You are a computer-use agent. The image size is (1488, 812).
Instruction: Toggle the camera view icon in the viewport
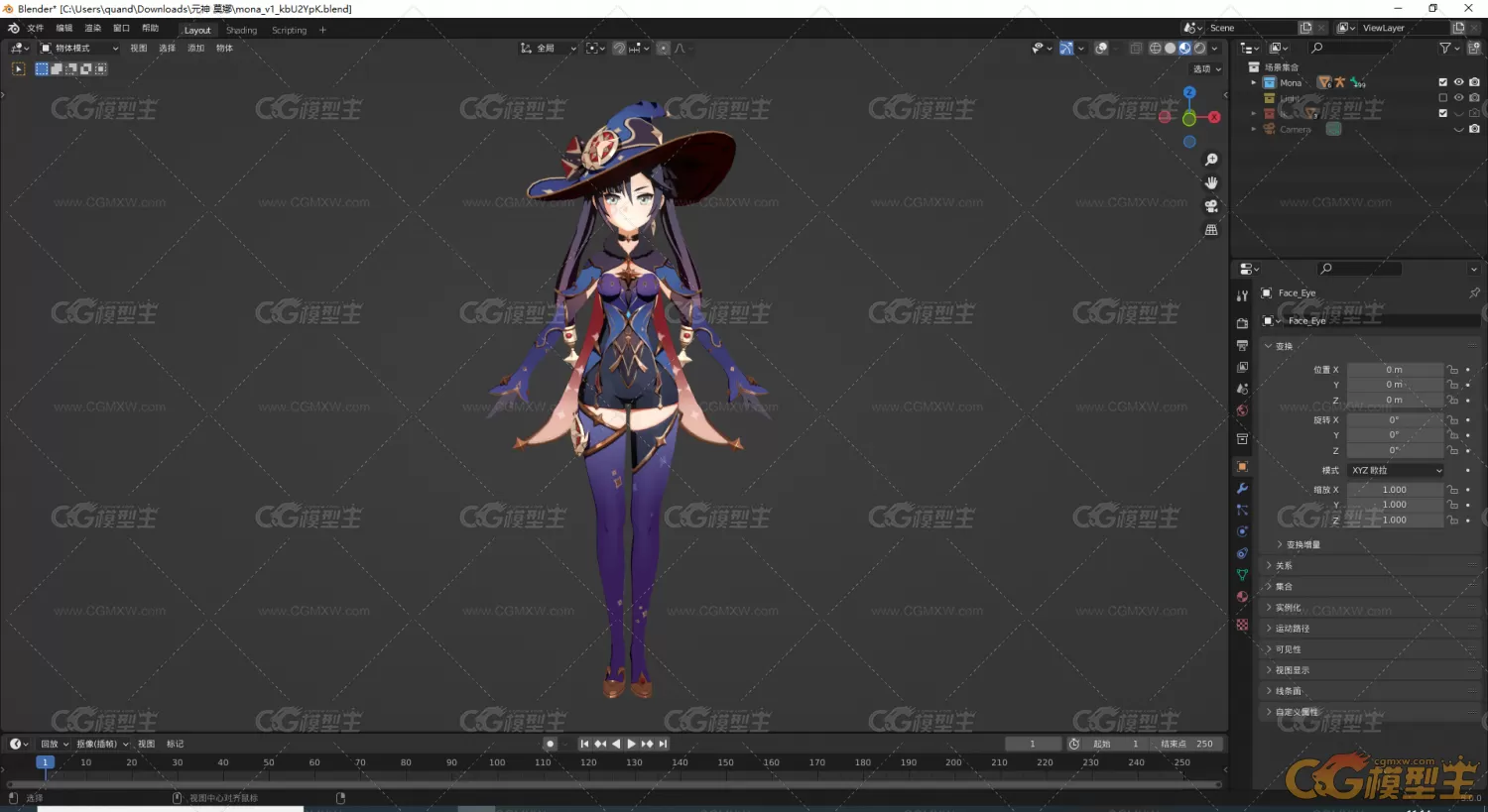click(1211, 206)
